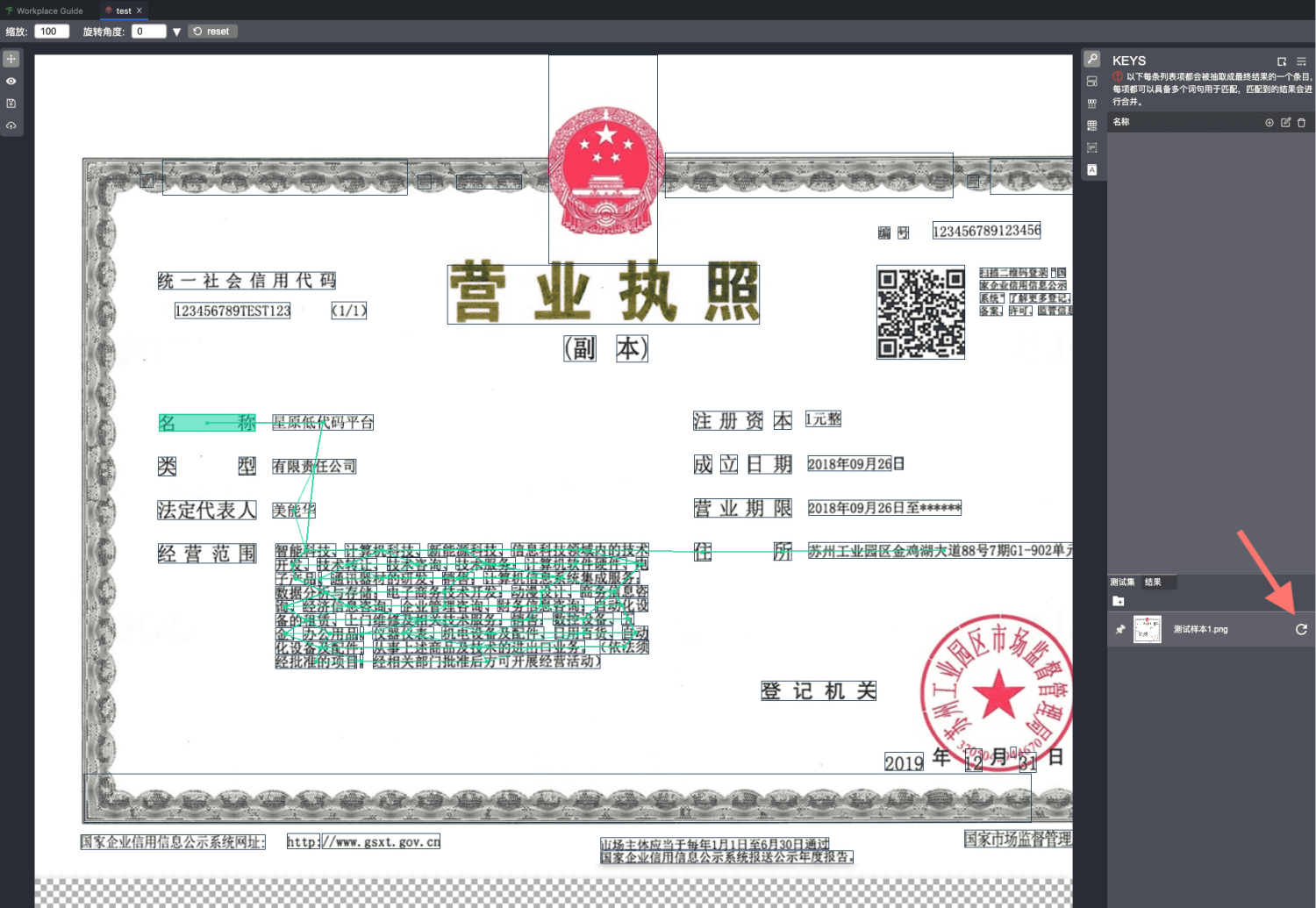
Task: Select the 营业执照 title box
Action: point(604,294)
